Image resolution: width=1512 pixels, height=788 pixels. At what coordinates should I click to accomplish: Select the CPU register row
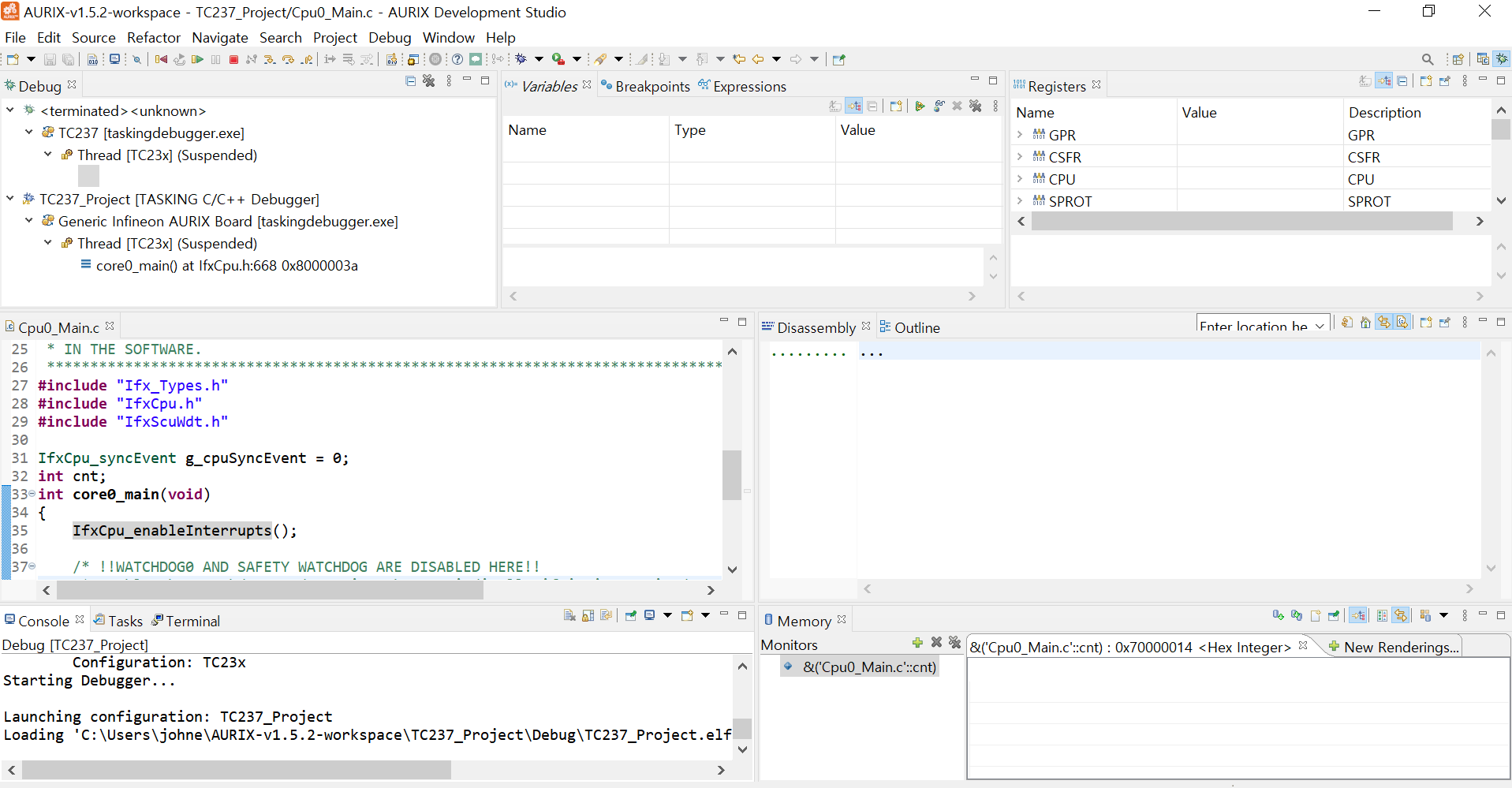pos(1252,179)
